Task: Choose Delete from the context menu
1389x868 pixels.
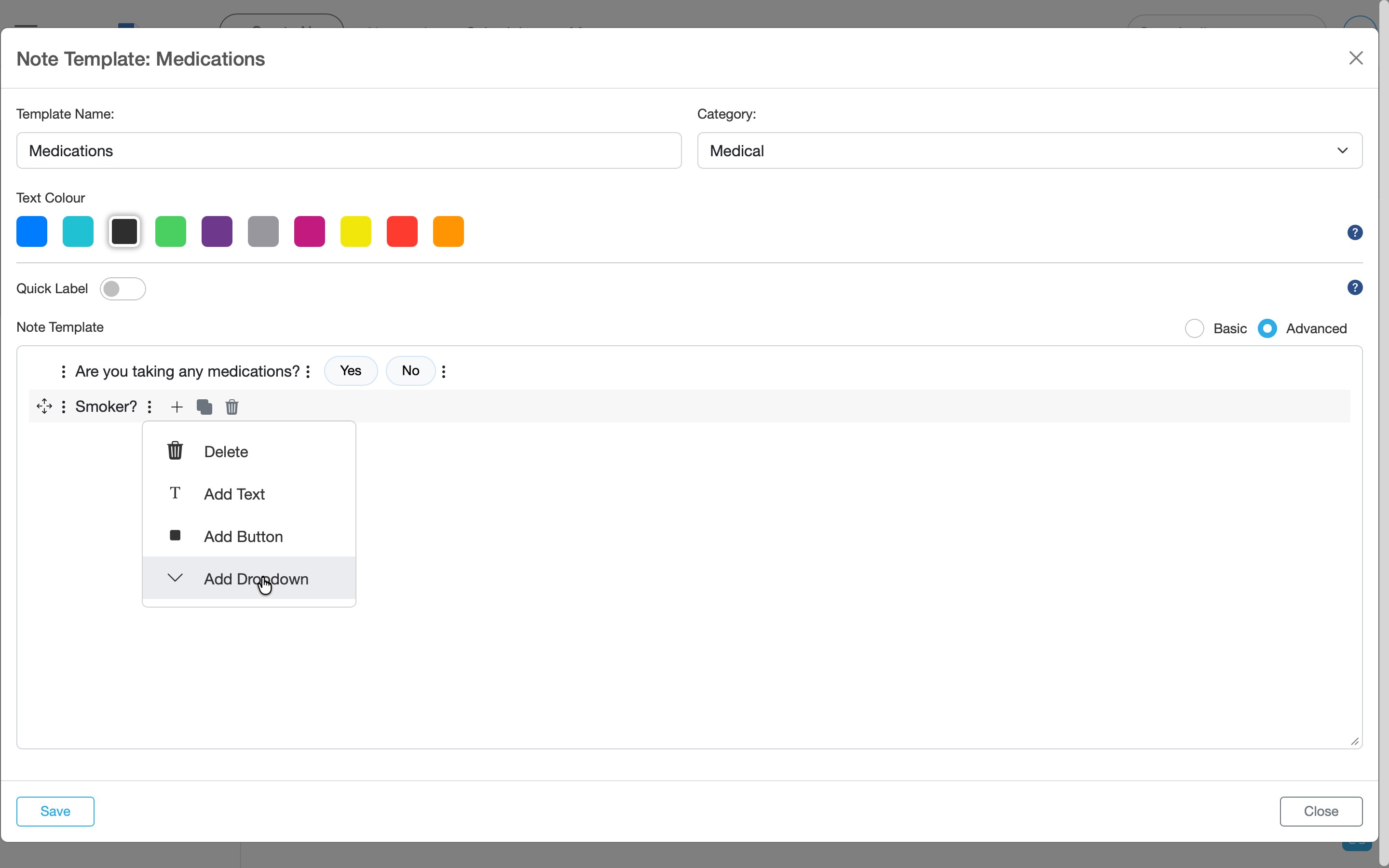Action: point(226,451)
